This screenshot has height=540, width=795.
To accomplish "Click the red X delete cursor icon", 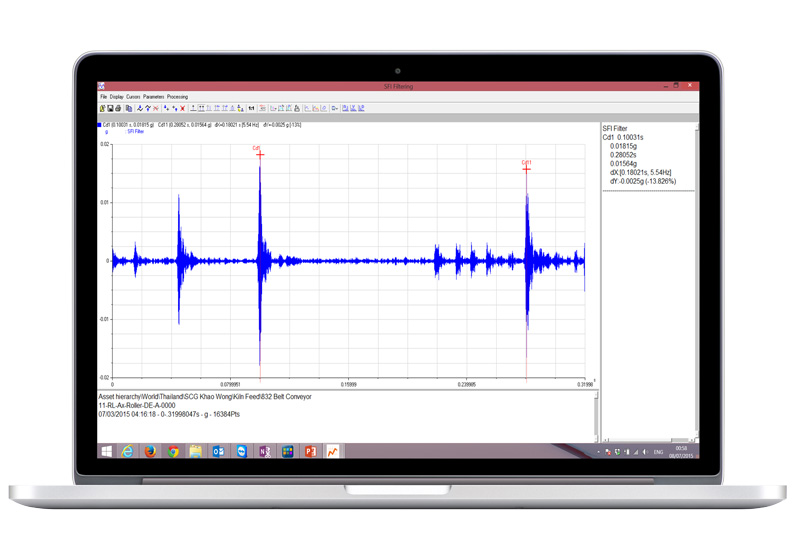I will pos(183,108).
